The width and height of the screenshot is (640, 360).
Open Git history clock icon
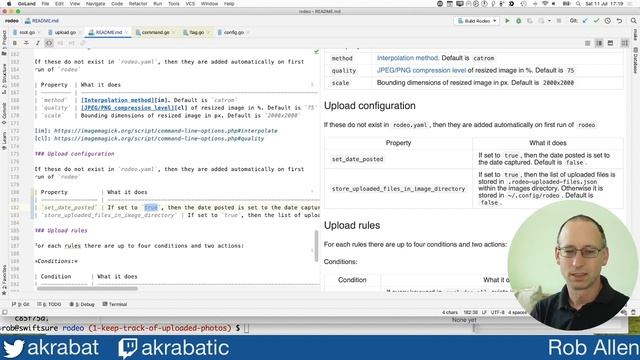click(608, 21)
